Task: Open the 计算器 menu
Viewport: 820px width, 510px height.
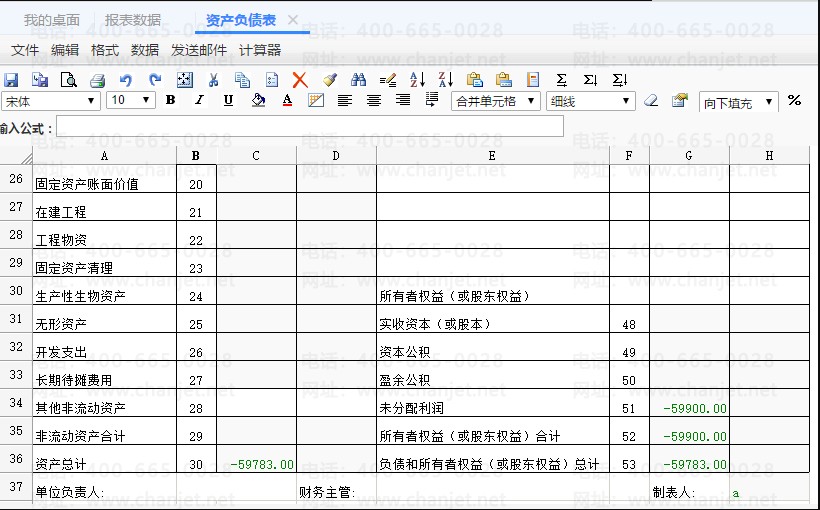Action: [260, 50]
